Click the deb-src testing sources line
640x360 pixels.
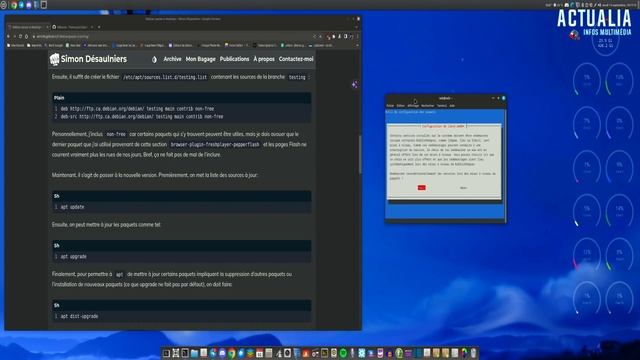(142, 117)
